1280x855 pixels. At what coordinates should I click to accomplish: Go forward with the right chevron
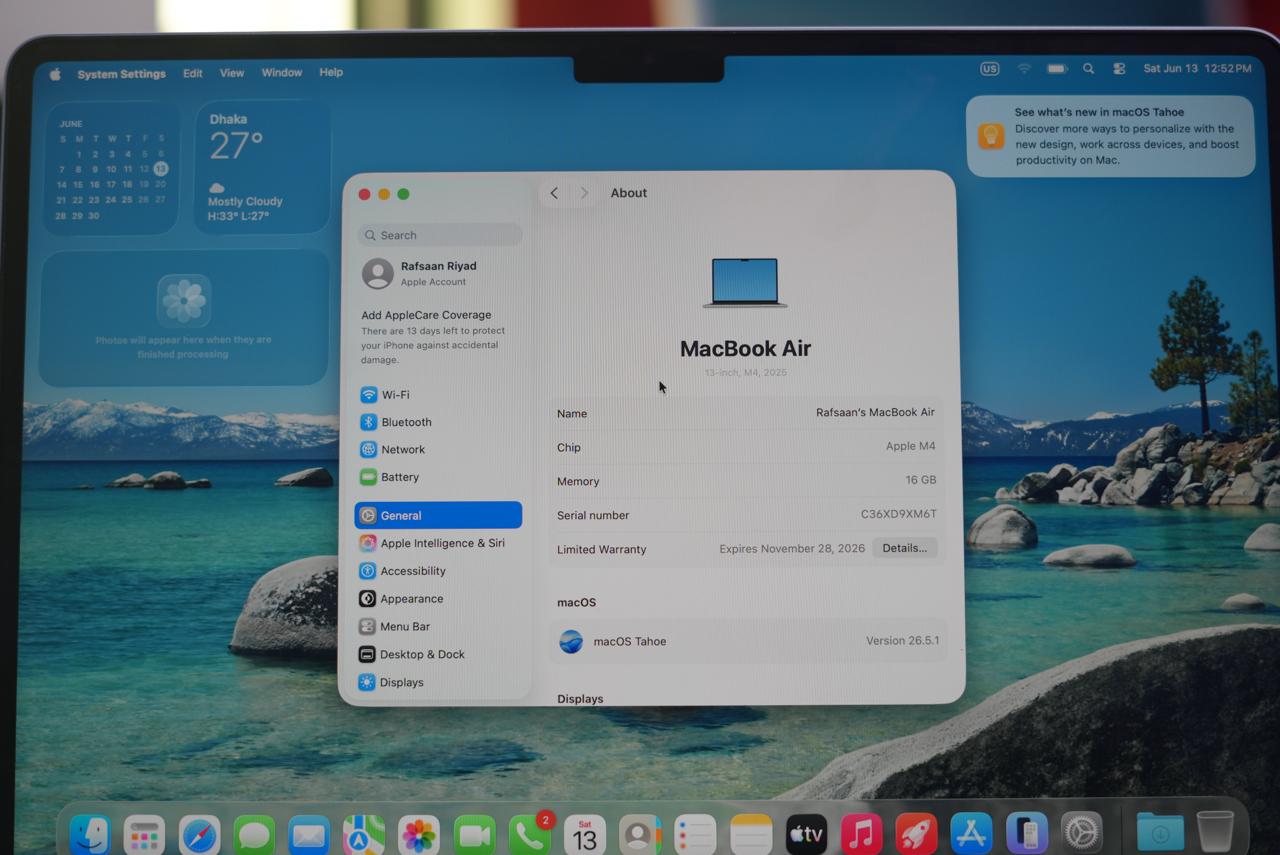(x=585, y=193)
